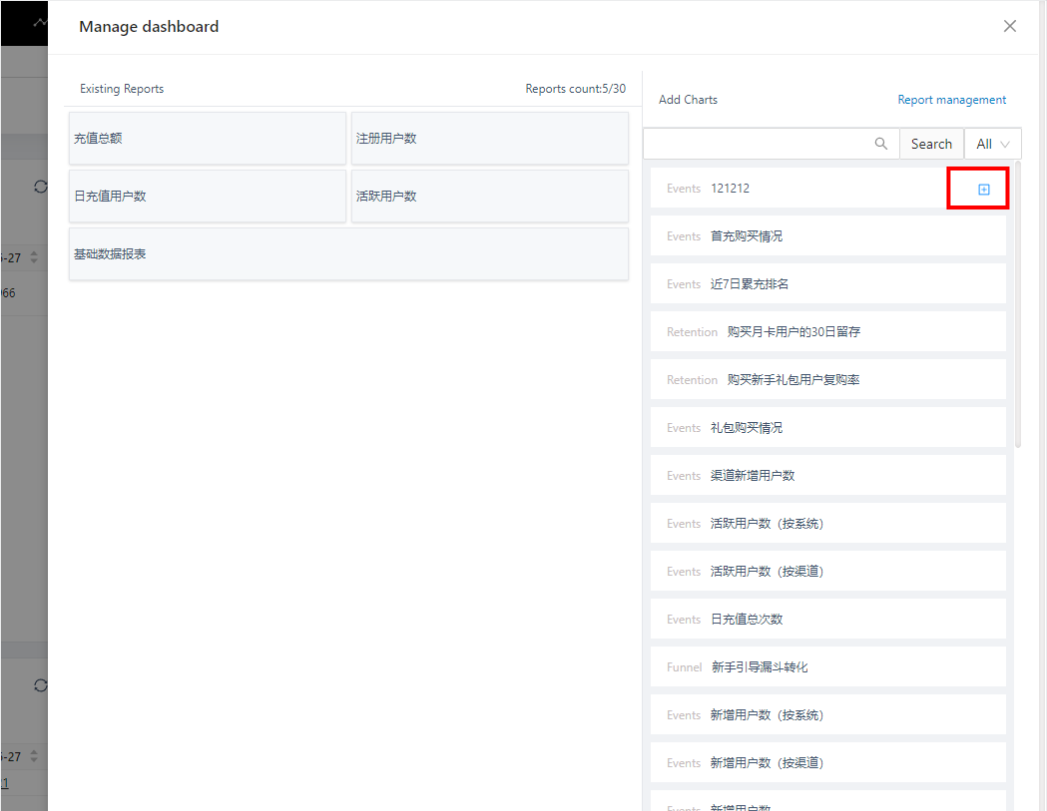
Task: Open the Report management link
Action: pos(951,100)
